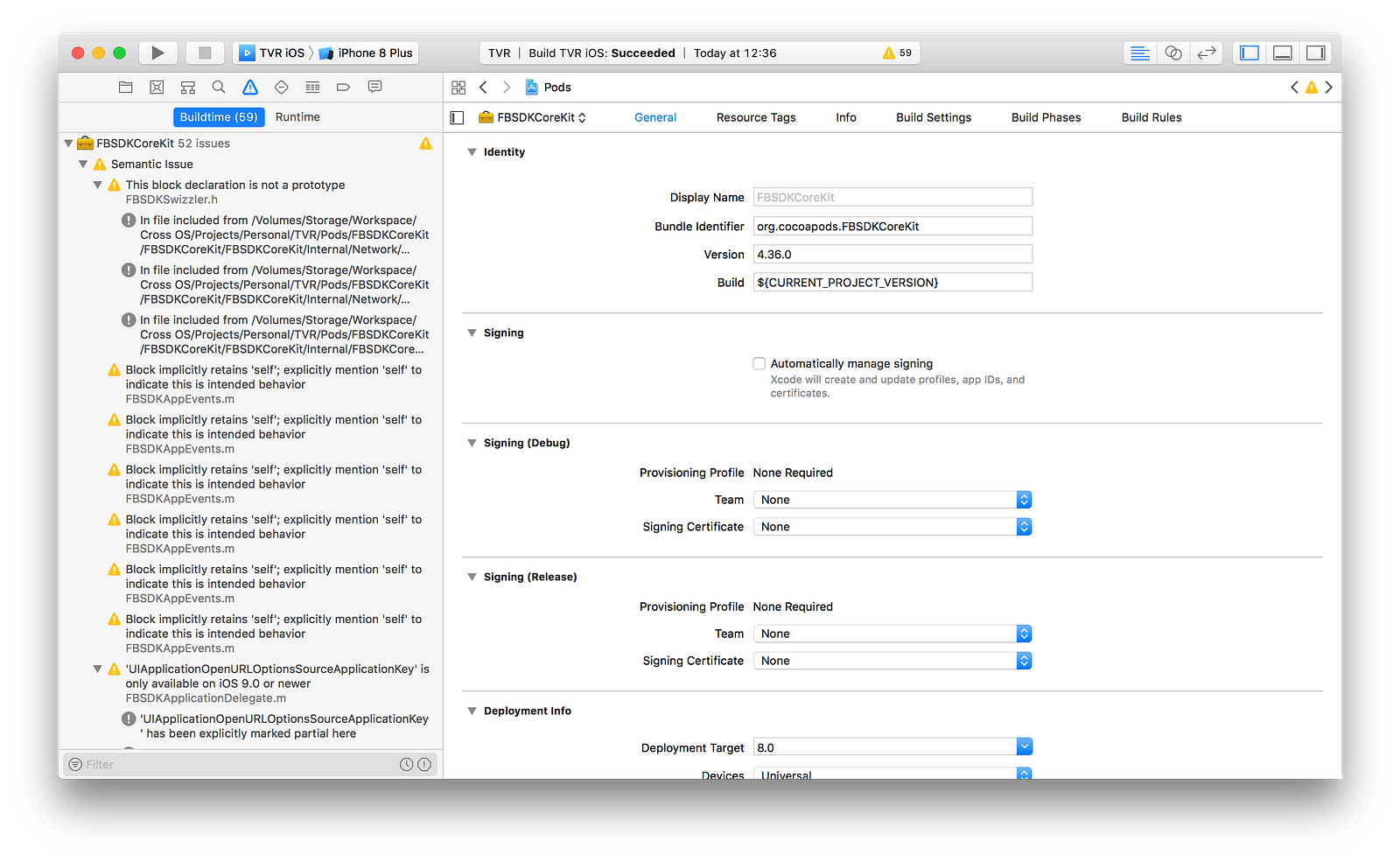1400x862 pixels.
Task: Show the Version editor
Action: point(1207,53)
